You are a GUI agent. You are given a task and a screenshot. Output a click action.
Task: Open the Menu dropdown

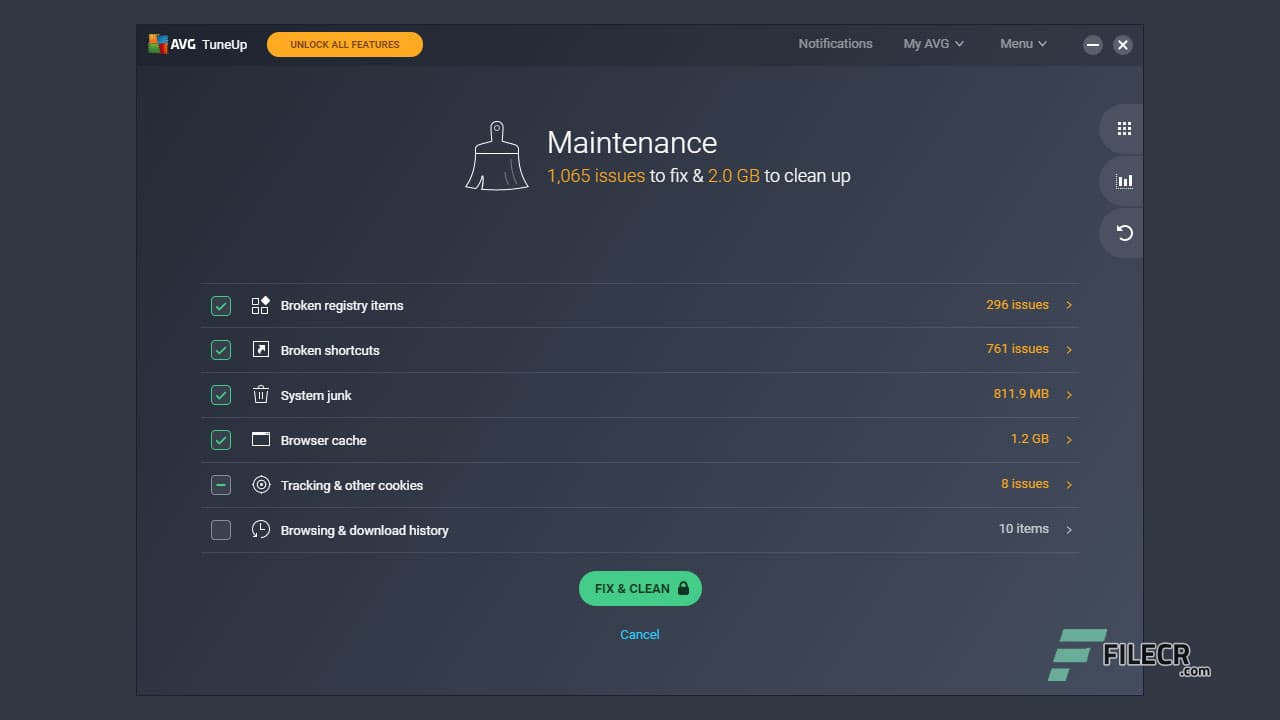(x=1022, y=44)
